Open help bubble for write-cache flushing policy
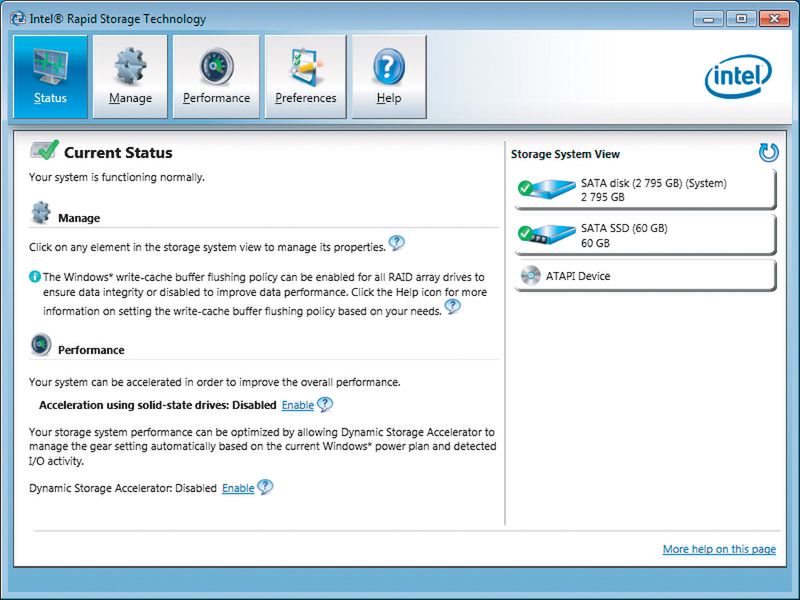Screen dimensions: 800x600 [453, 307]
